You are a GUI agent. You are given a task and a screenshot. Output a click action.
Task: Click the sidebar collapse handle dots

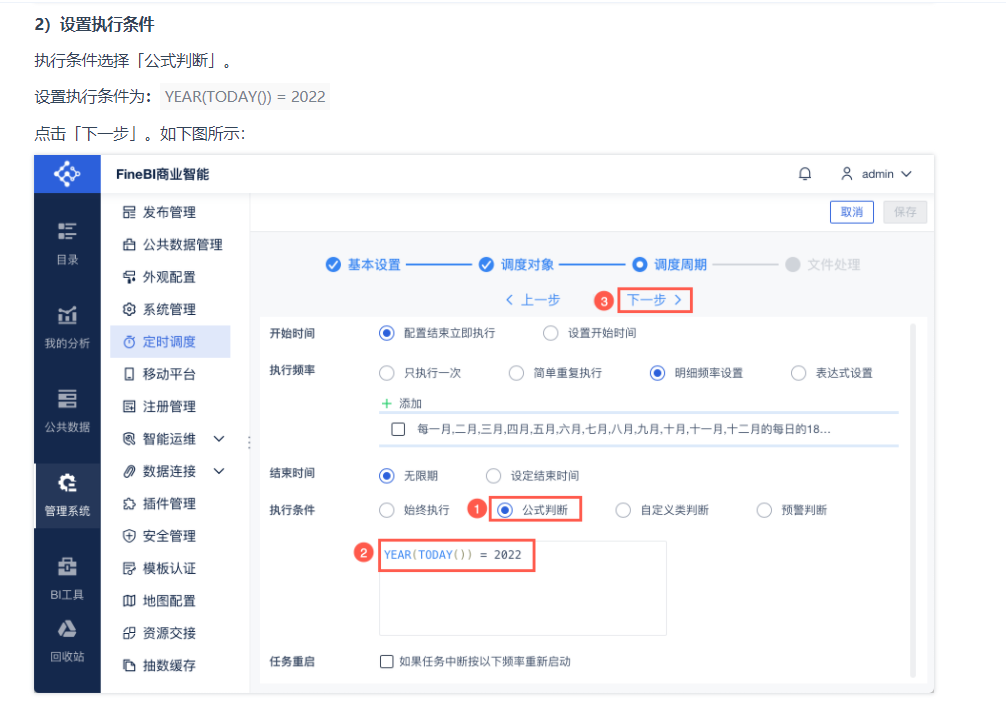coord(249,442)
